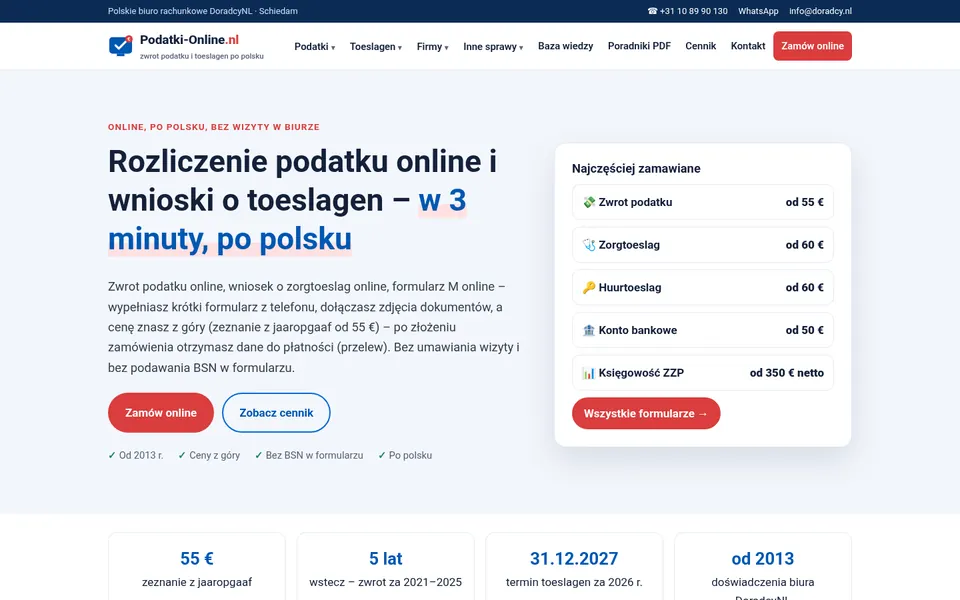Expand the Podatki dropdown menu
960x600 pixels.
[x=315, y=47]
